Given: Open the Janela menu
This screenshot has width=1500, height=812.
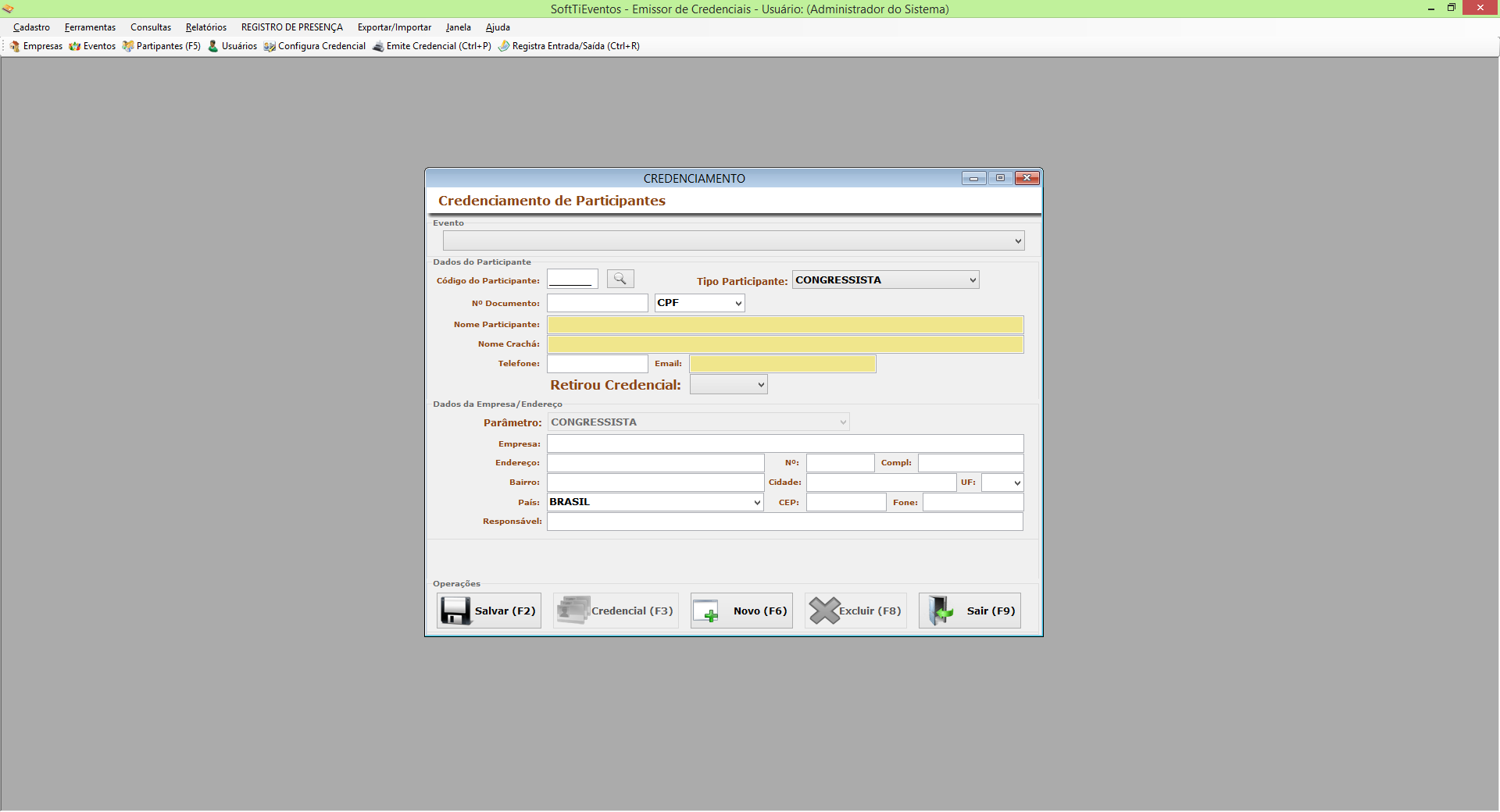Looking at the screenshot, I should coord(459,27).
